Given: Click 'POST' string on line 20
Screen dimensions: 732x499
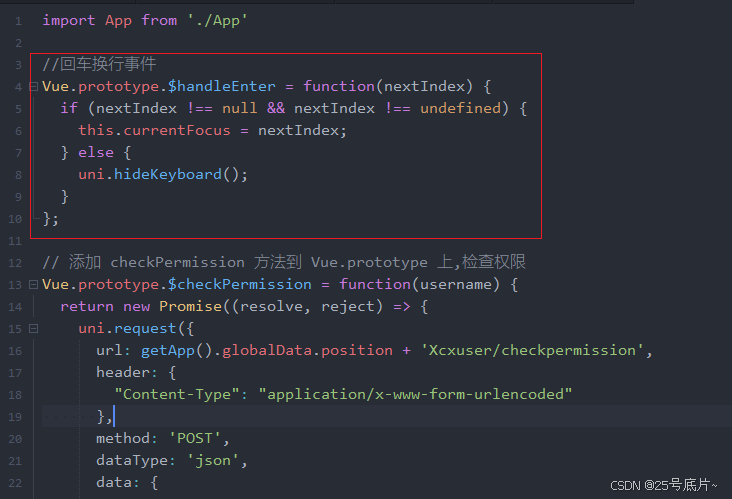Looking at the screenshot, I should tap(195, 439).
